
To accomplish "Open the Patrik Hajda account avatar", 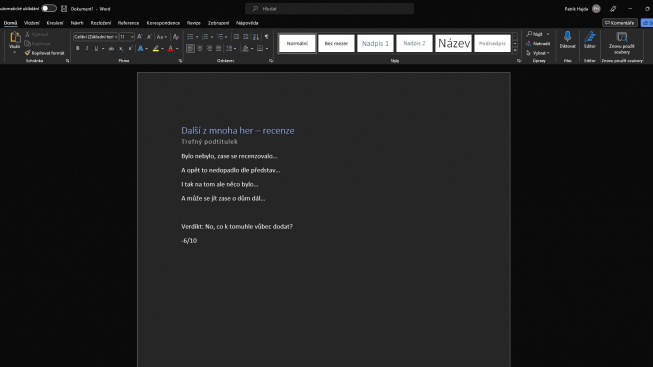I will (596, 8).
